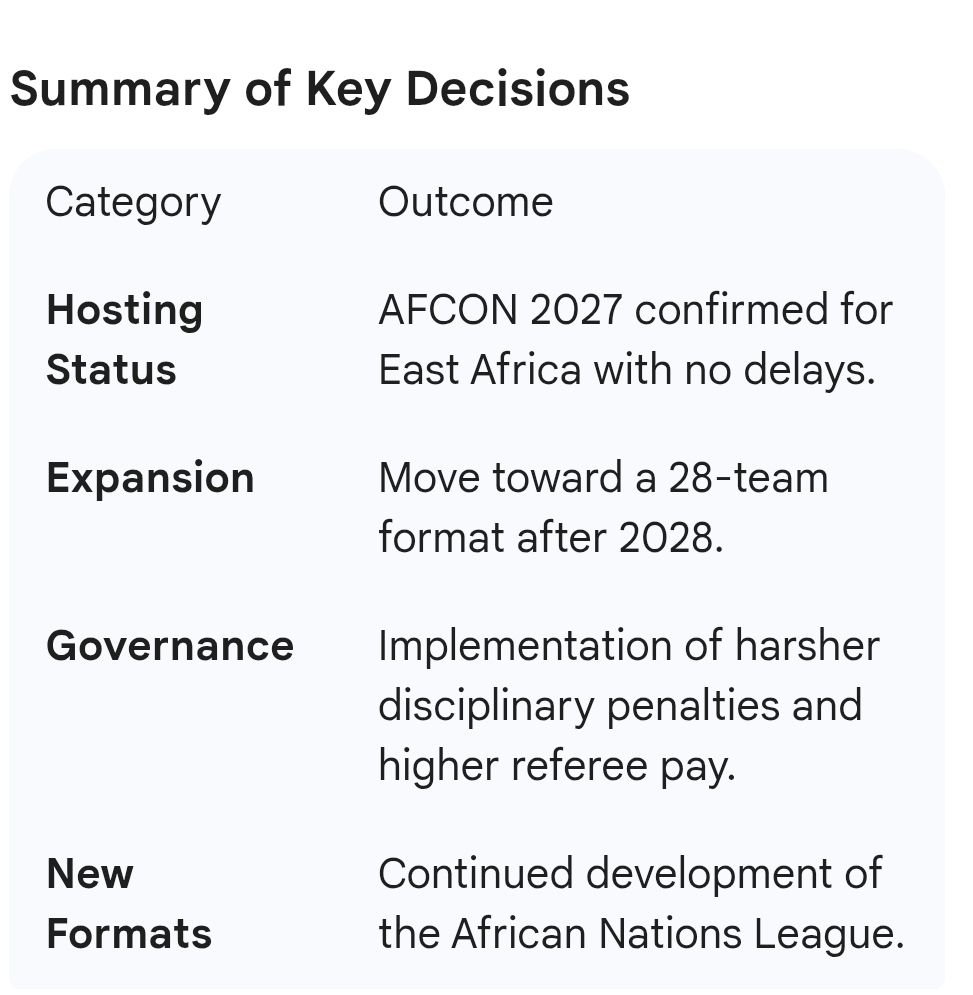
Task: Click the Summary of Key Decisions heading
Action: [320, 89]
